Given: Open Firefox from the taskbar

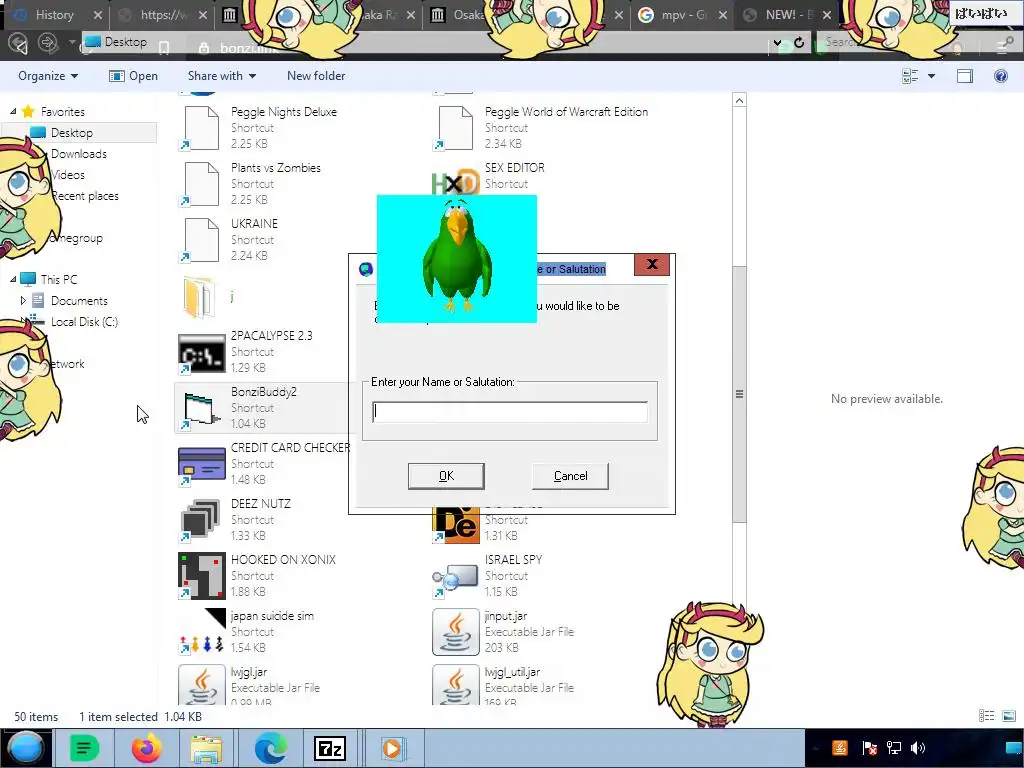Looking at the screenshot, I should (146, 748).
